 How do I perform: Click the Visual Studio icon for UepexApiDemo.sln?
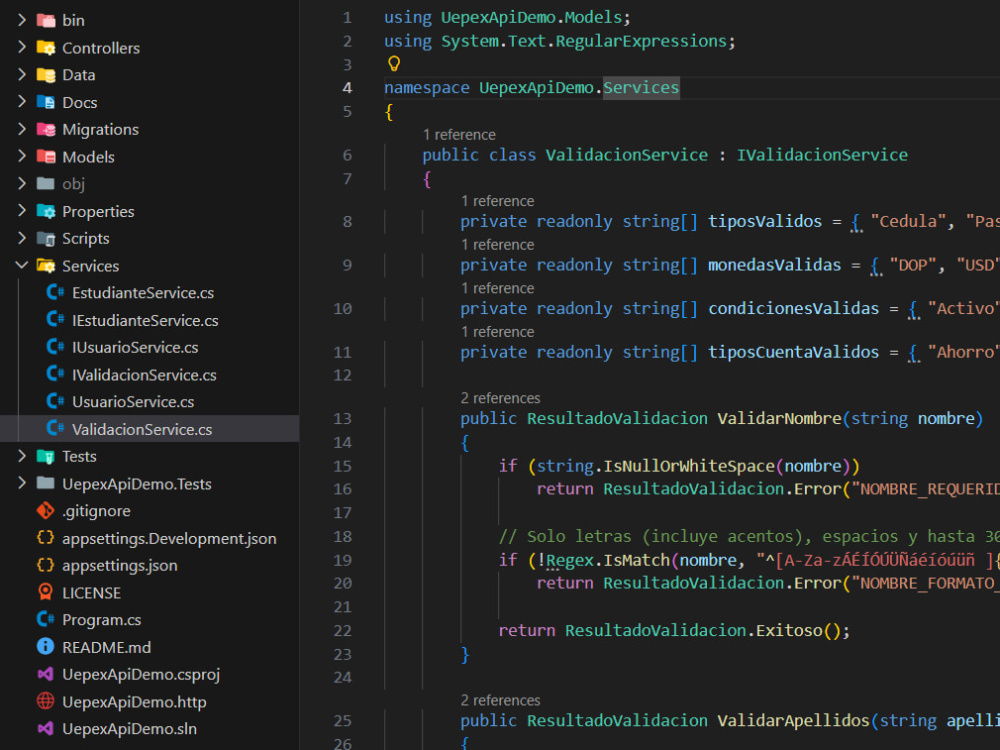coord(46,728)
